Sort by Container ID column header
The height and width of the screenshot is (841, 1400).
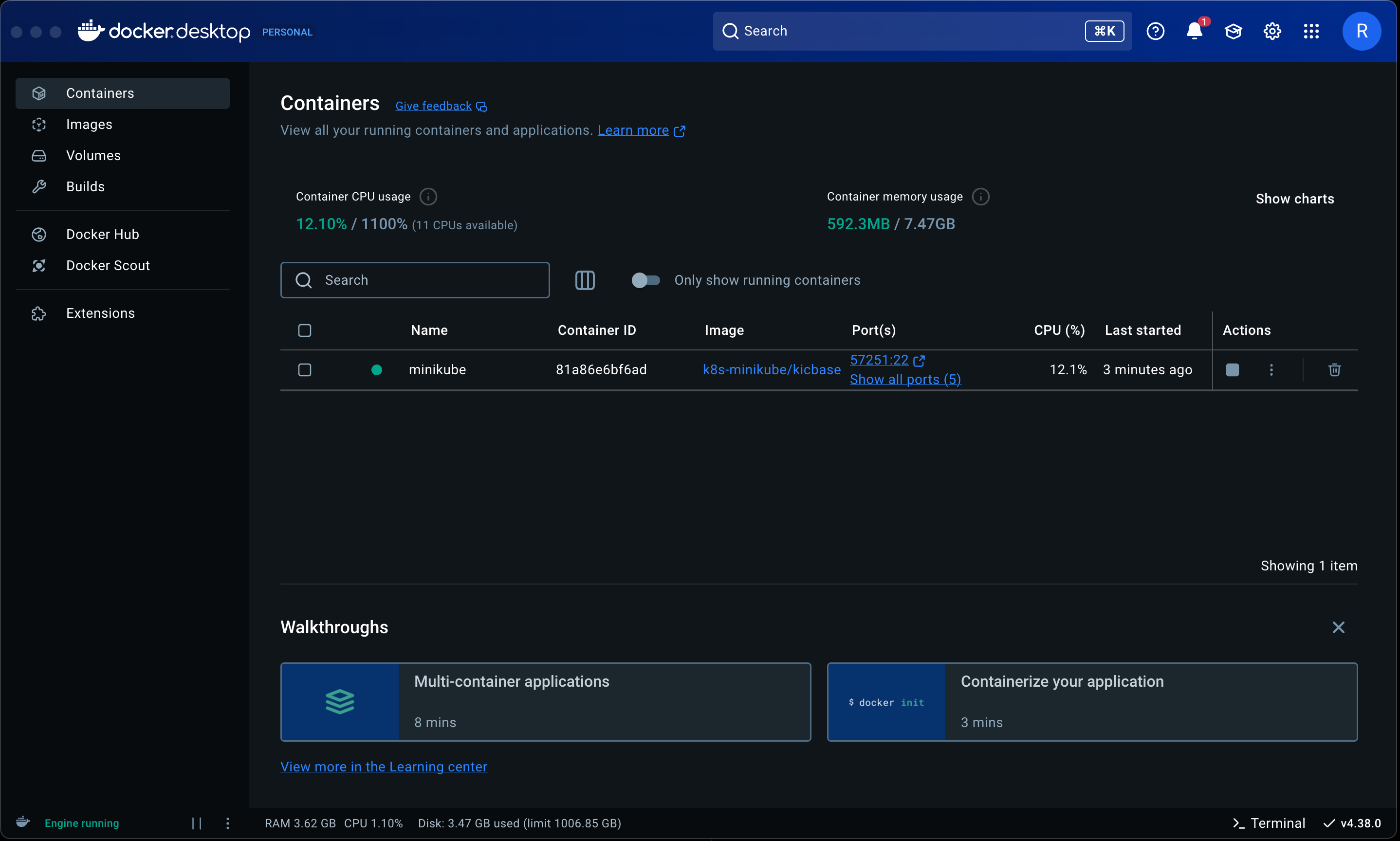point(597,330)
